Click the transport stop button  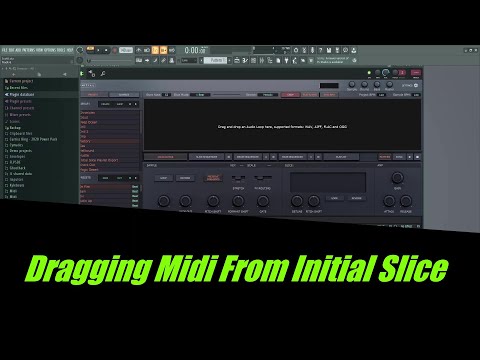[106, 50]
